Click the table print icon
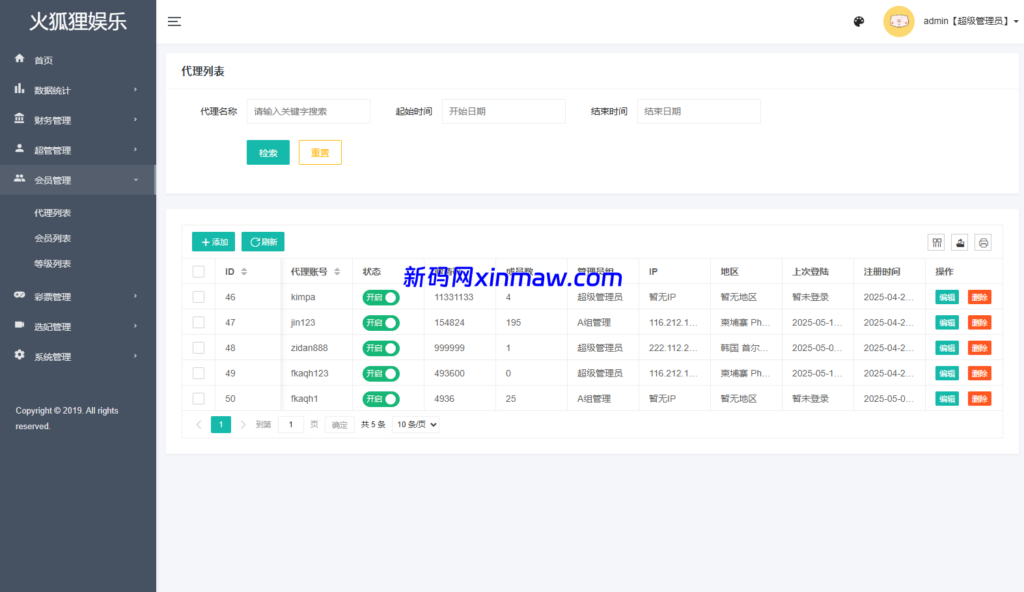1024x592 pixels. pos(984,242)
